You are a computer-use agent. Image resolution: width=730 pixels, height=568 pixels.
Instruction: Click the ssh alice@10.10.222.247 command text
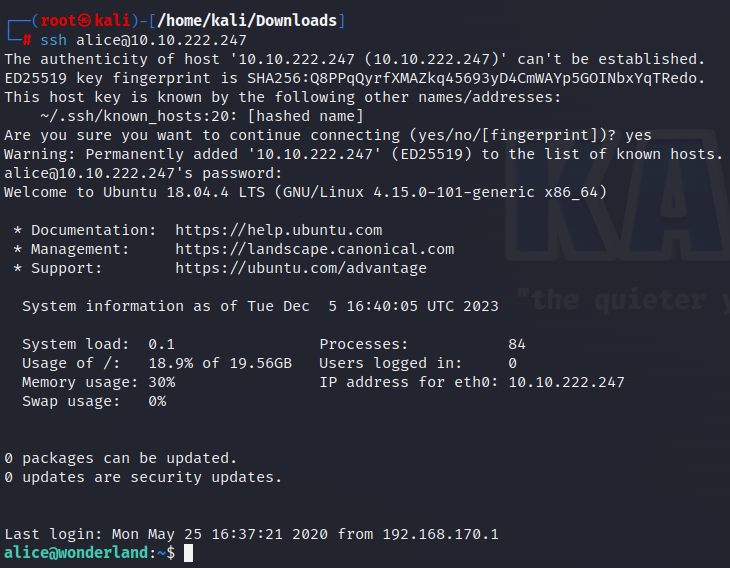[143, 40]
